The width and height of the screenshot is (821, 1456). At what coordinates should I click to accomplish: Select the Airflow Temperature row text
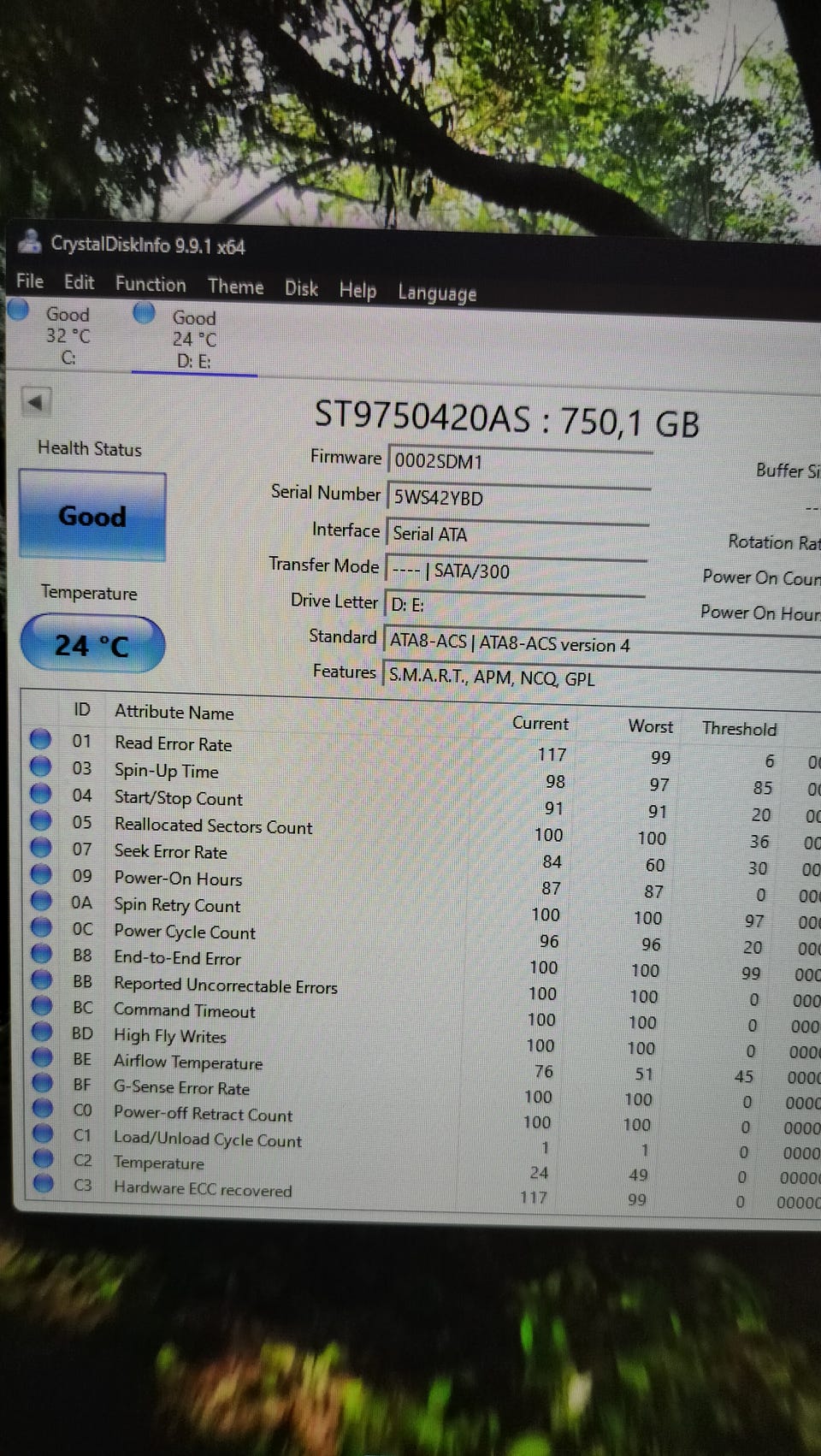pyautogui.click(x=187, y=1062)
